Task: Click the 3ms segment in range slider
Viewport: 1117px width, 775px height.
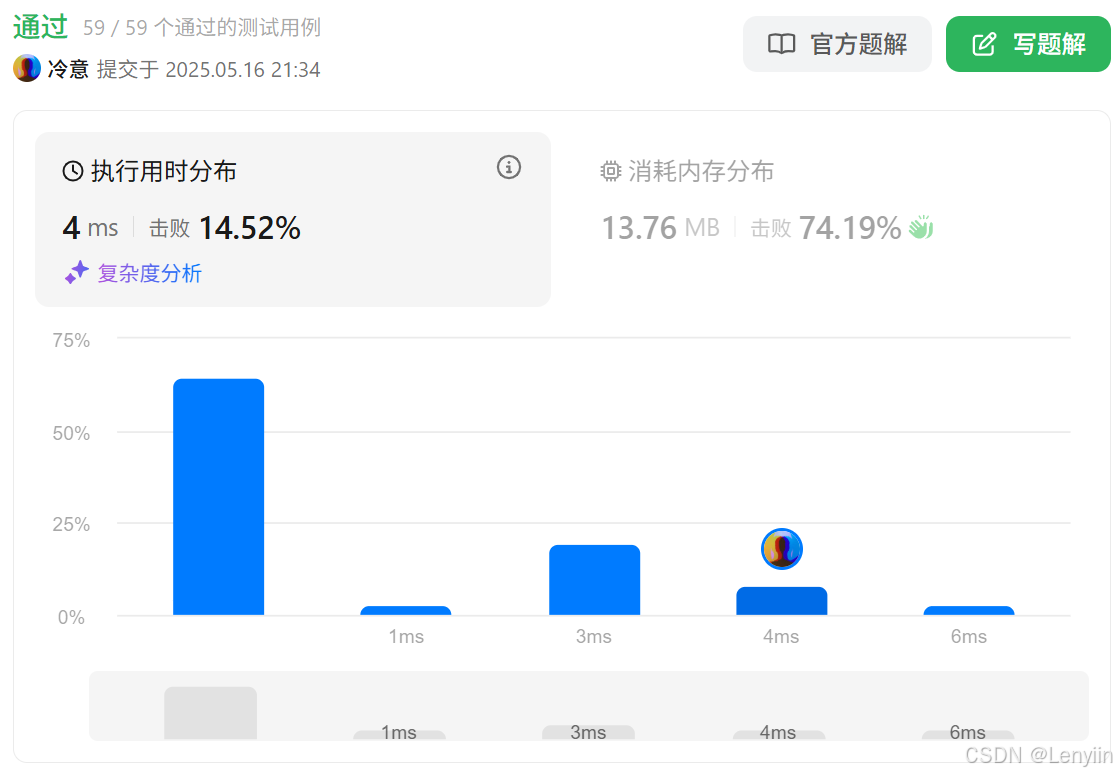Action: coord(588,732)
